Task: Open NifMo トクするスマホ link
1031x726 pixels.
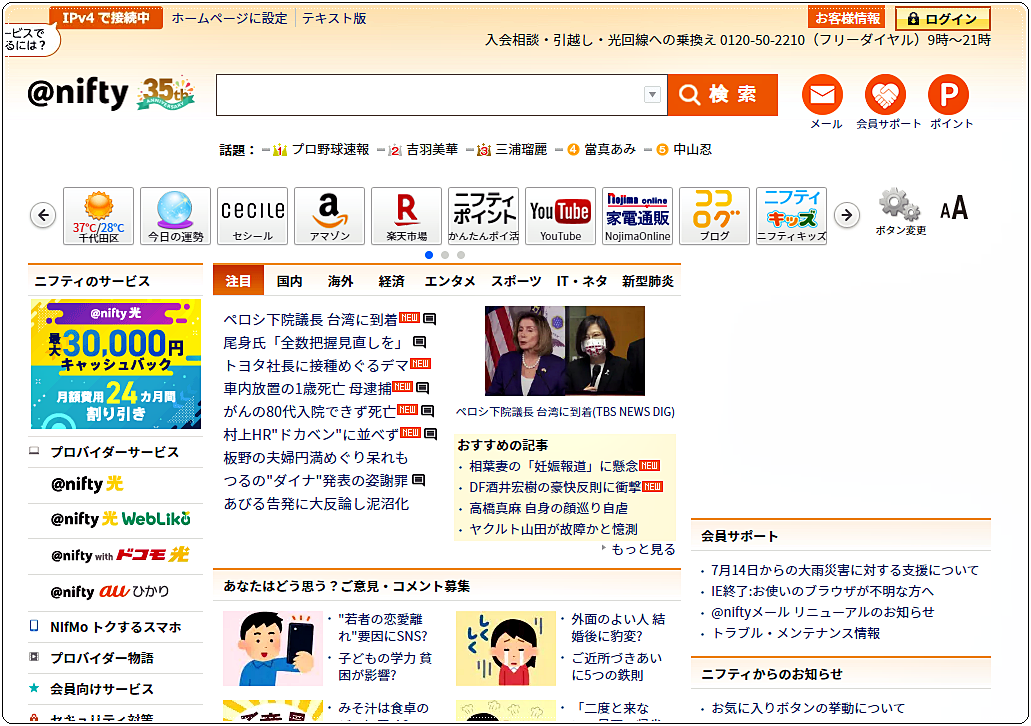Action: (x=116, y=627)
